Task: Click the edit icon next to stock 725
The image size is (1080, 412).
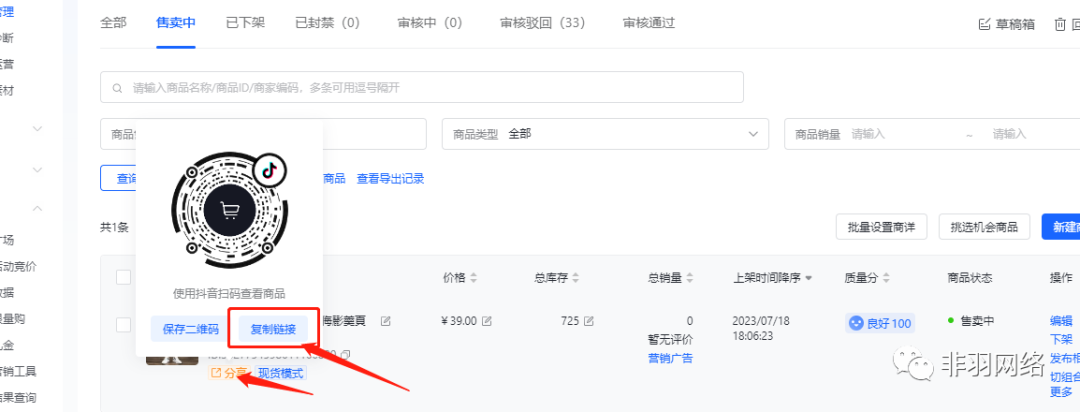Action: tap(589, 321)
